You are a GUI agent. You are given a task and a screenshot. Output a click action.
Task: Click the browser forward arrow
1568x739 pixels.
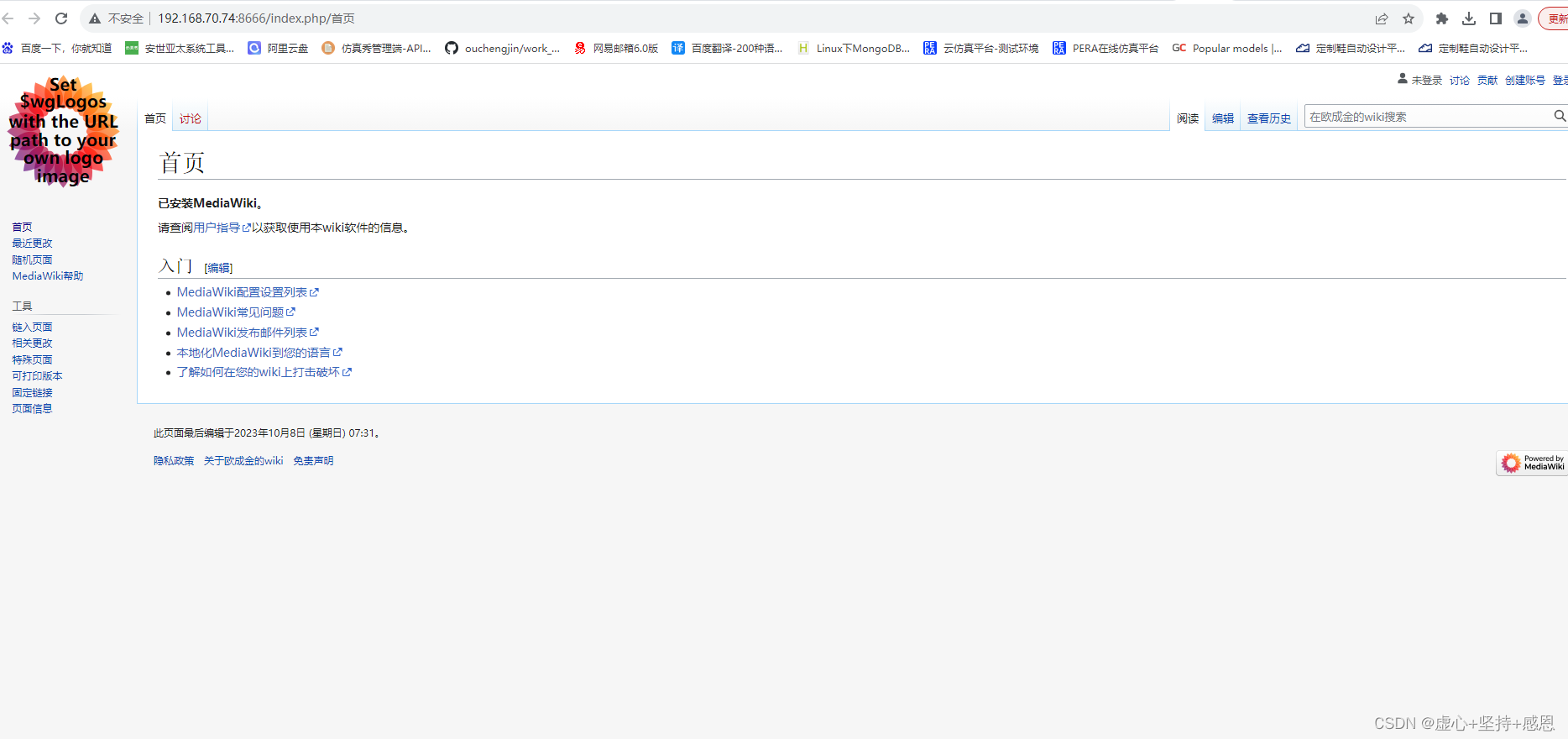click(34, 18)
